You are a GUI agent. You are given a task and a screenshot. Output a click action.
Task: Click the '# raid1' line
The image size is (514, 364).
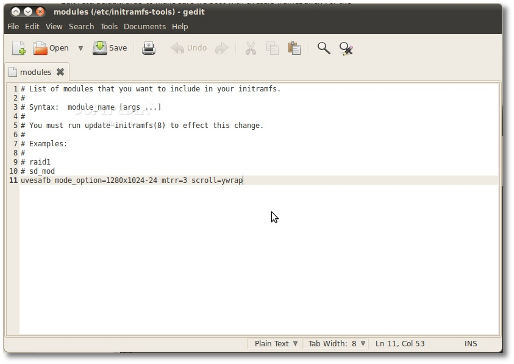coord(35,162)
